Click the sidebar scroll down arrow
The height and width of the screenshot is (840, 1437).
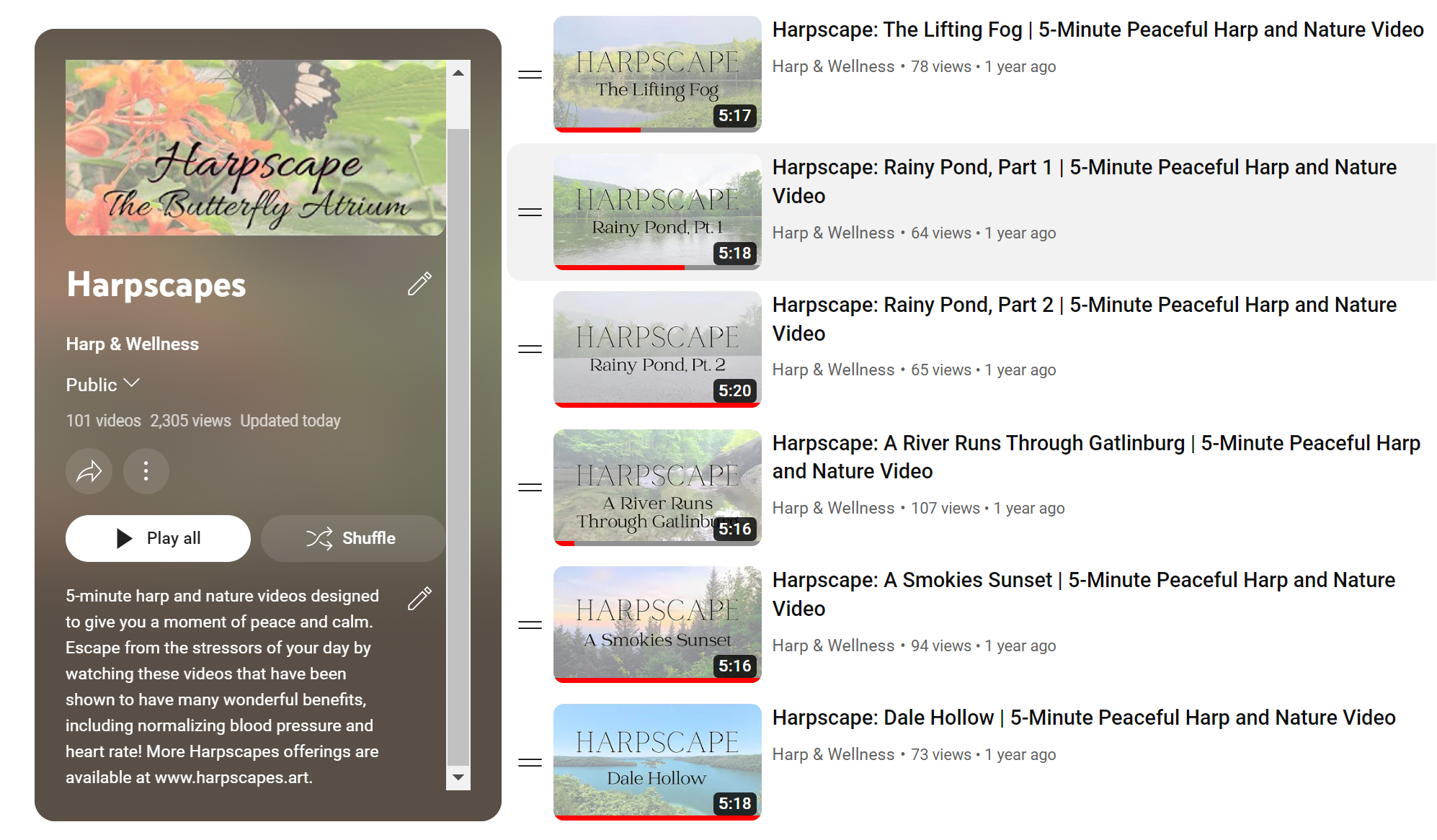pos(458,777)
